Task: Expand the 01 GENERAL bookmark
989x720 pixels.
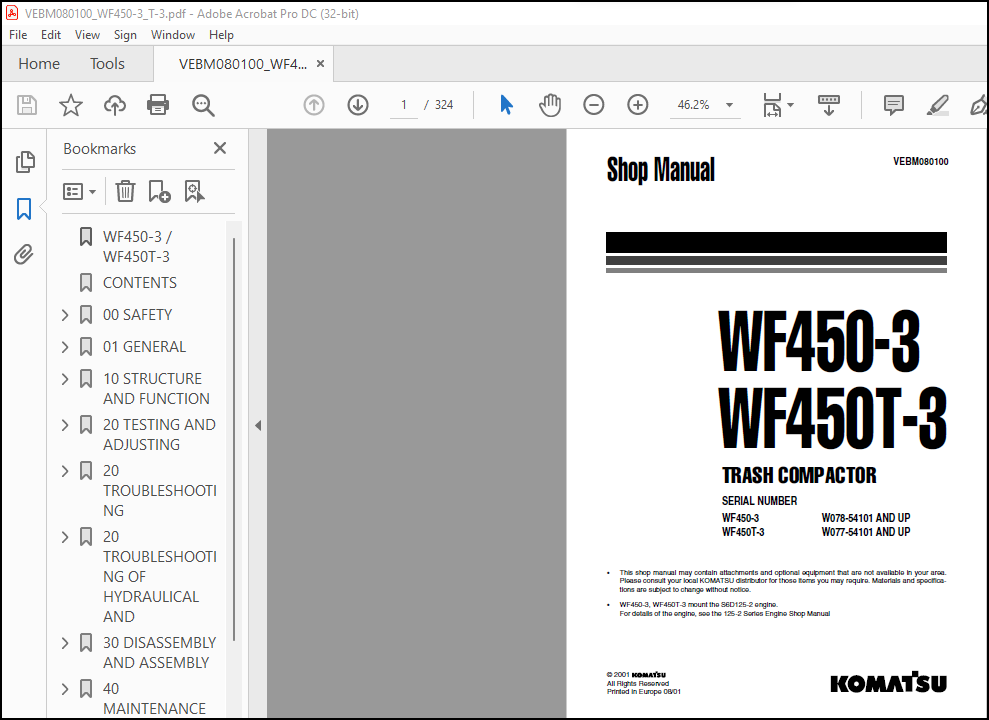Action: (x=65, y=347)
